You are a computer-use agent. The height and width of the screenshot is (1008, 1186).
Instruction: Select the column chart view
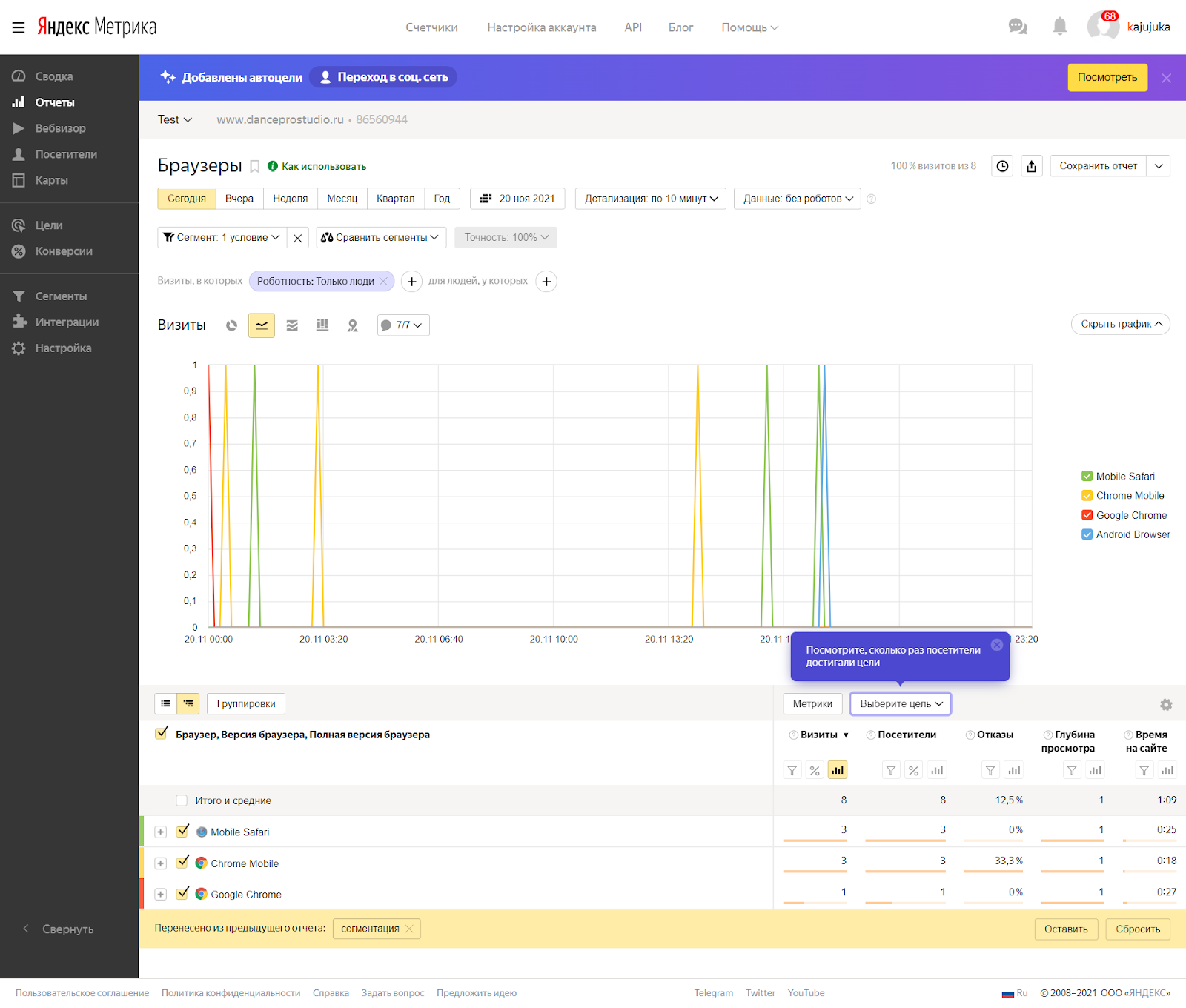coord(322,325)
